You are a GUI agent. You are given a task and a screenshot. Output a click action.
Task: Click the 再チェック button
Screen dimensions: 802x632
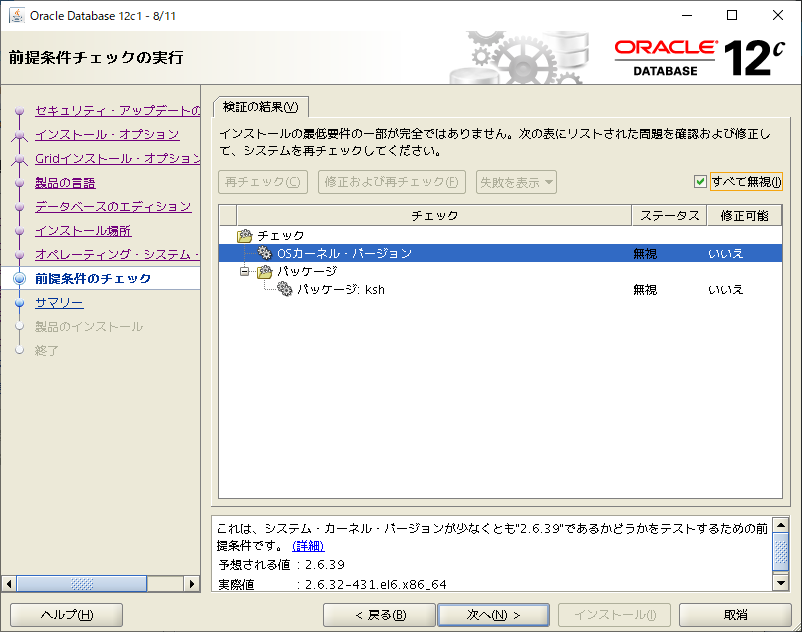click(263, 182)
